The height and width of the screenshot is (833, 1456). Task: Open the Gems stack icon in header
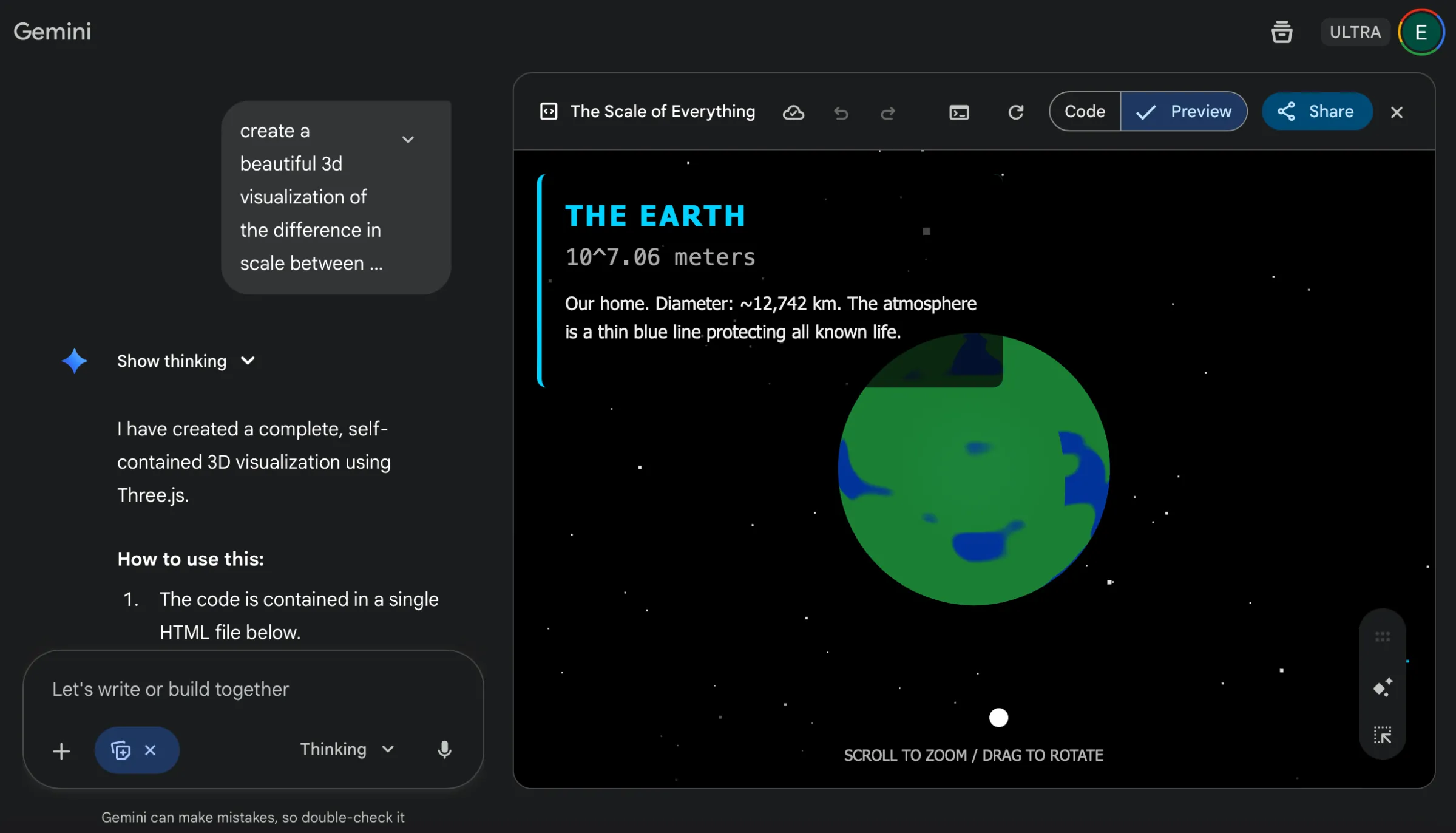1282,32
